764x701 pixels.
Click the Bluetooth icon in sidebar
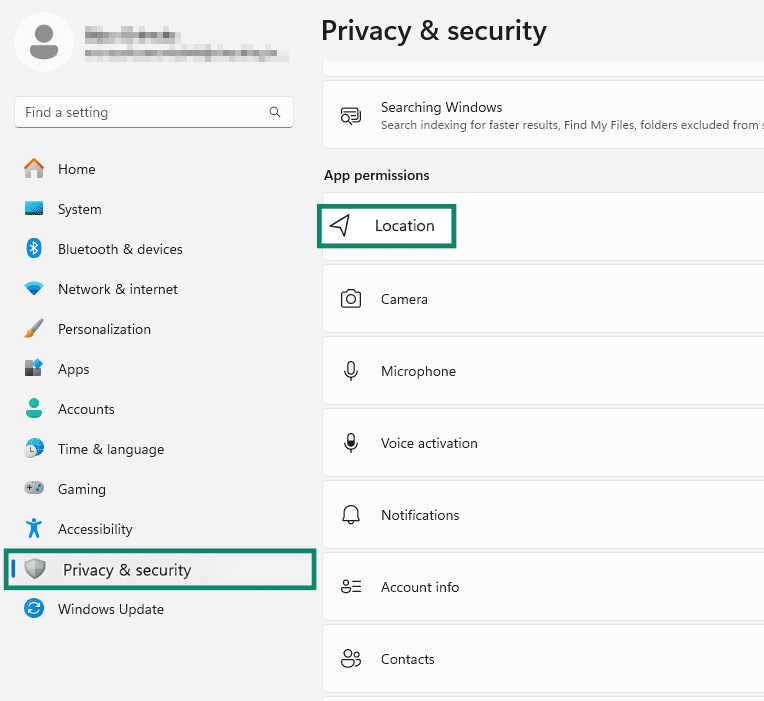click(34, 248)
